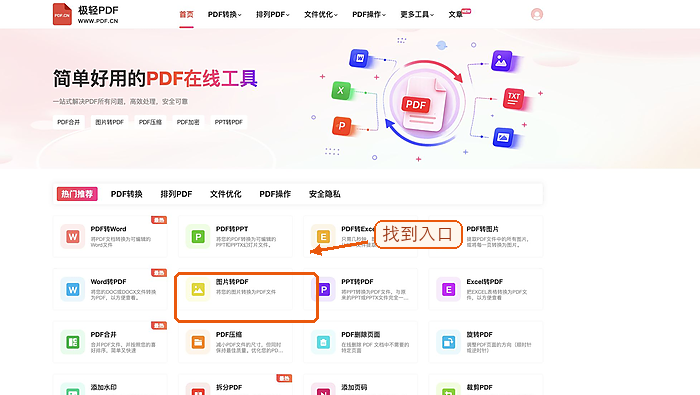Open the PDF转Word card title
This screenshot has width=700, height=395.
coord(108,229)
